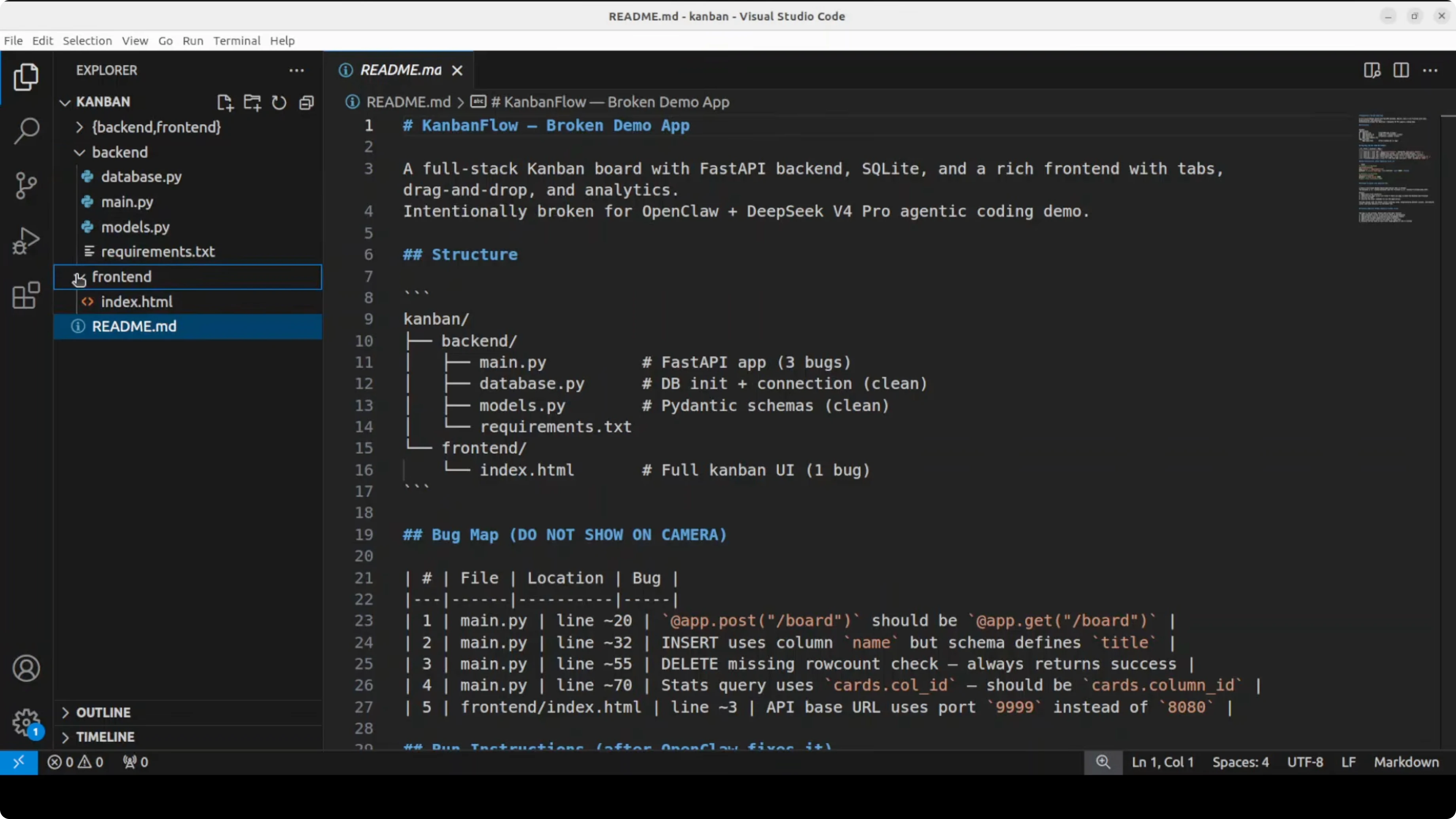Viewport: 1456px width, 819px height.
Task: Refresh the explorer file tree
Action: click(x=279, y=102)
